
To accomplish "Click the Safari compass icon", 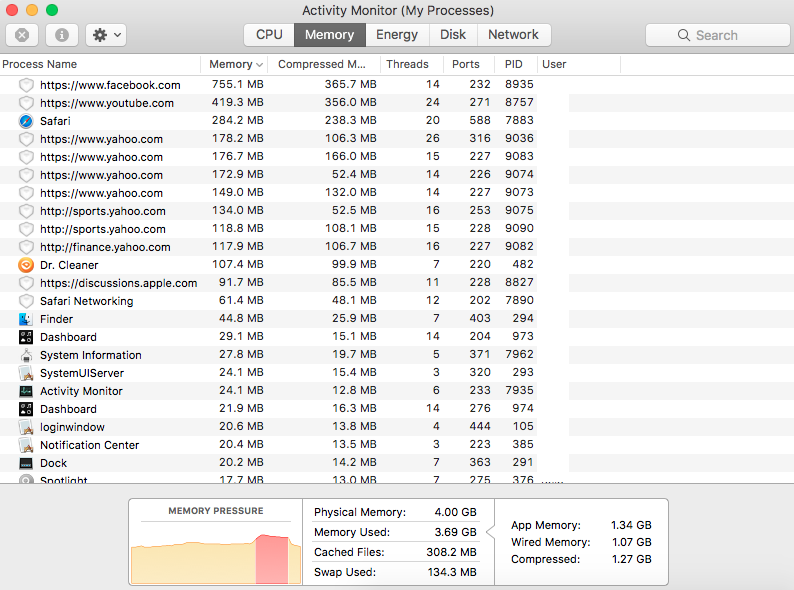I will pos(26,121).
